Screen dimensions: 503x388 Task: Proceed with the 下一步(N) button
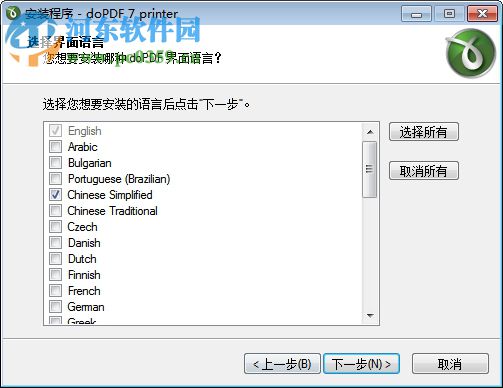pyautogui.click(x=362, y=364)
